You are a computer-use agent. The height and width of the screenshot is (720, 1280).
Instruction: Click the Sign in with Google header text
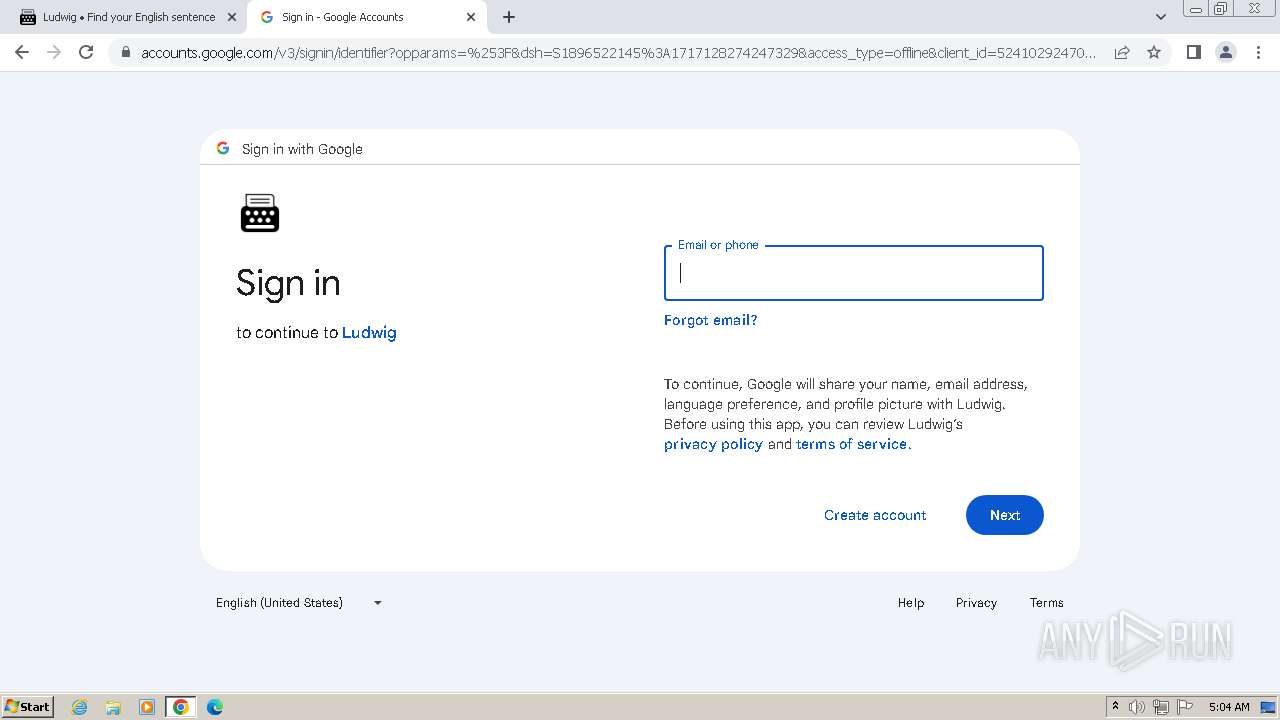tap(302, 149)
